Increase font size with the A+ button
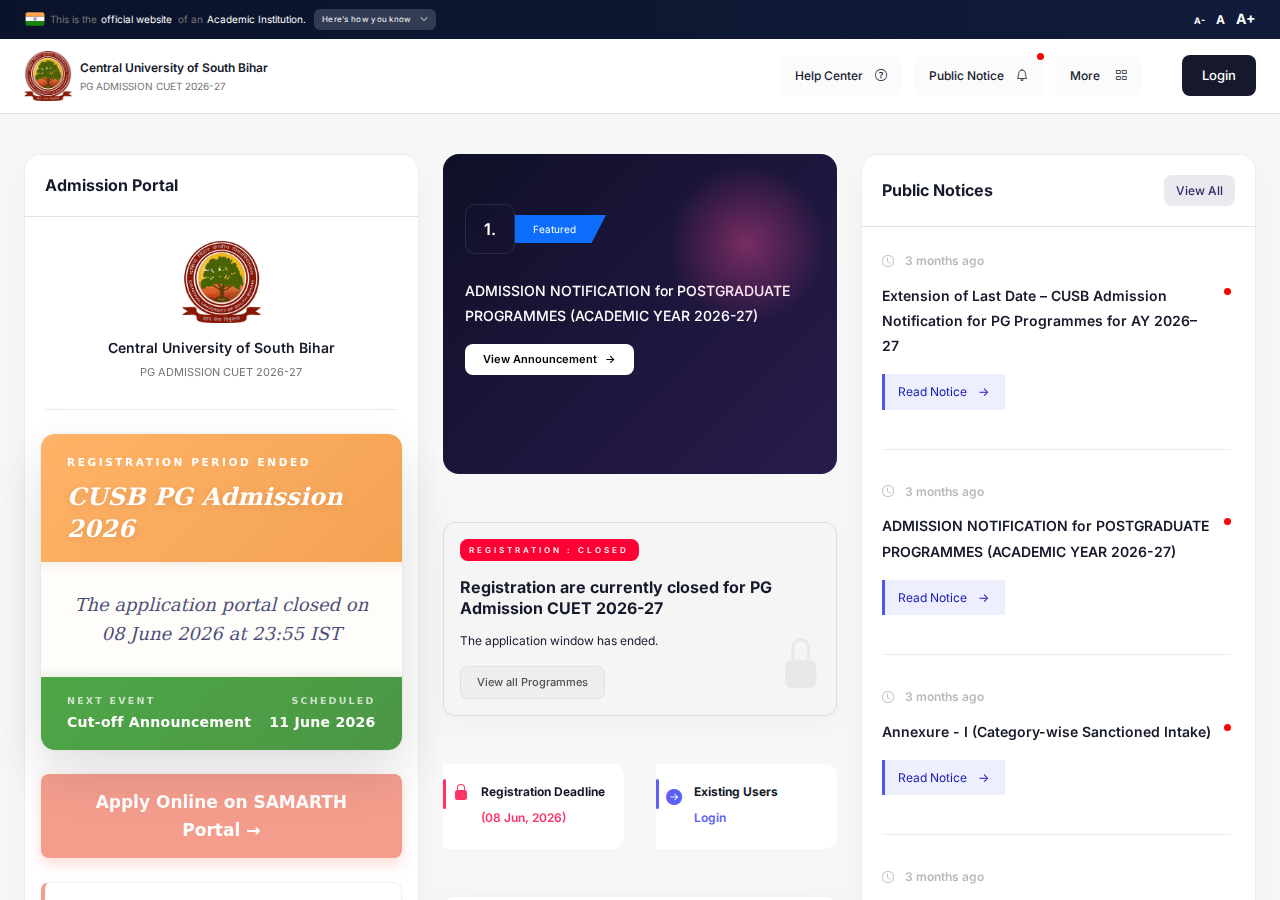Image resolution: width=1280 pixels, height=900 pixels. 1245,19
